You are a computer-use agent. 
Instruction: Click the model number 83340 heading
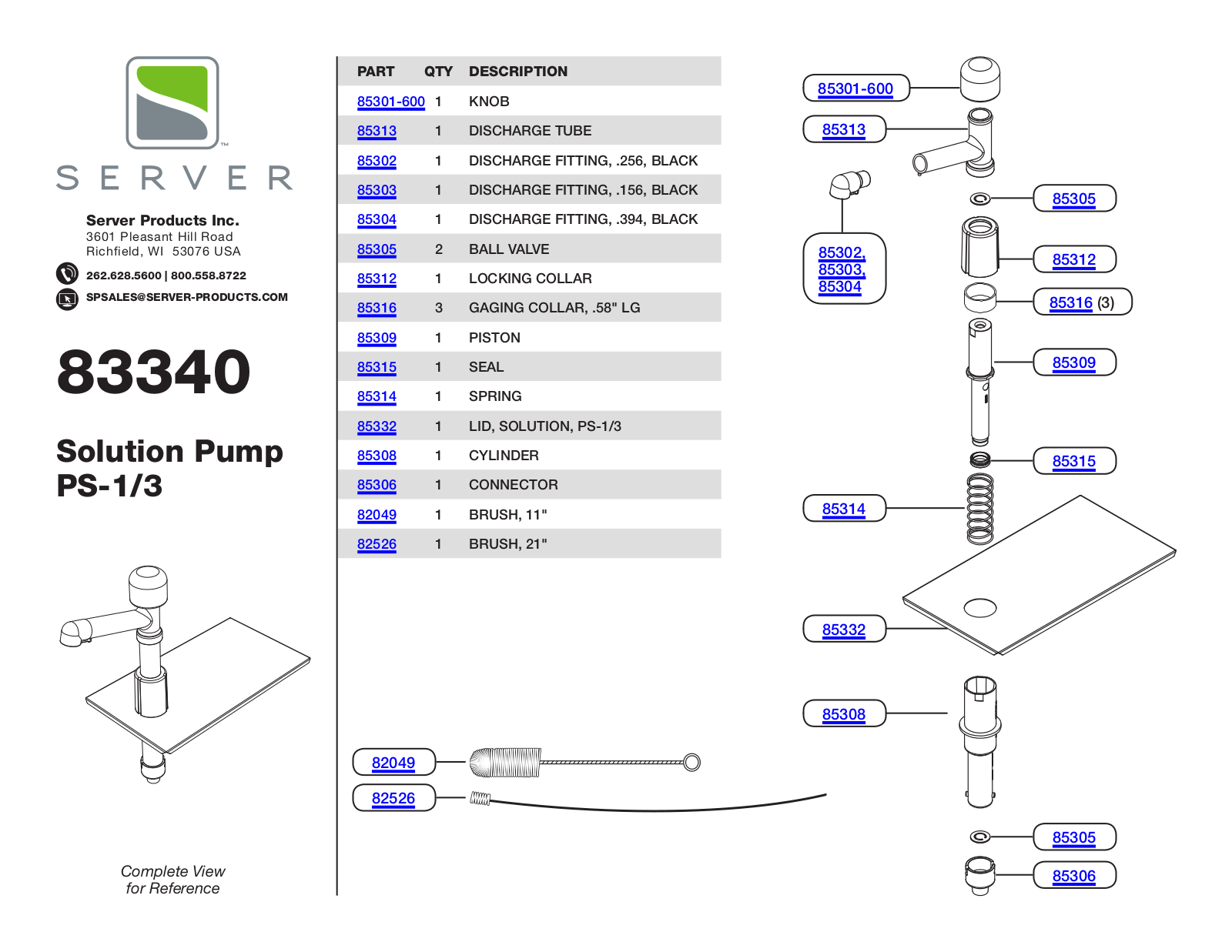(154, 372)
